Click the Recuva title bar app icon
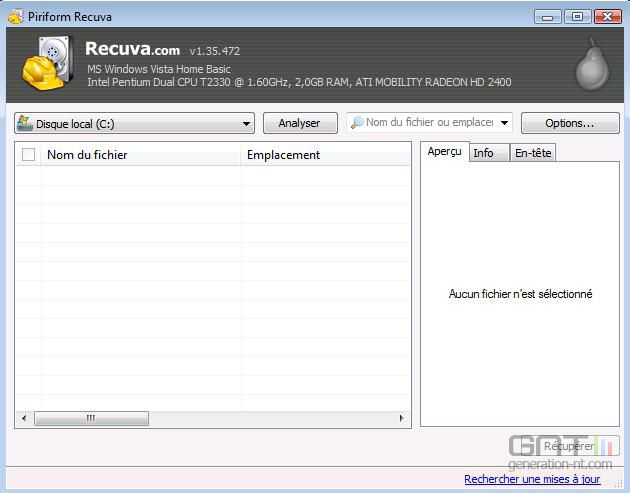 point(16,16)
